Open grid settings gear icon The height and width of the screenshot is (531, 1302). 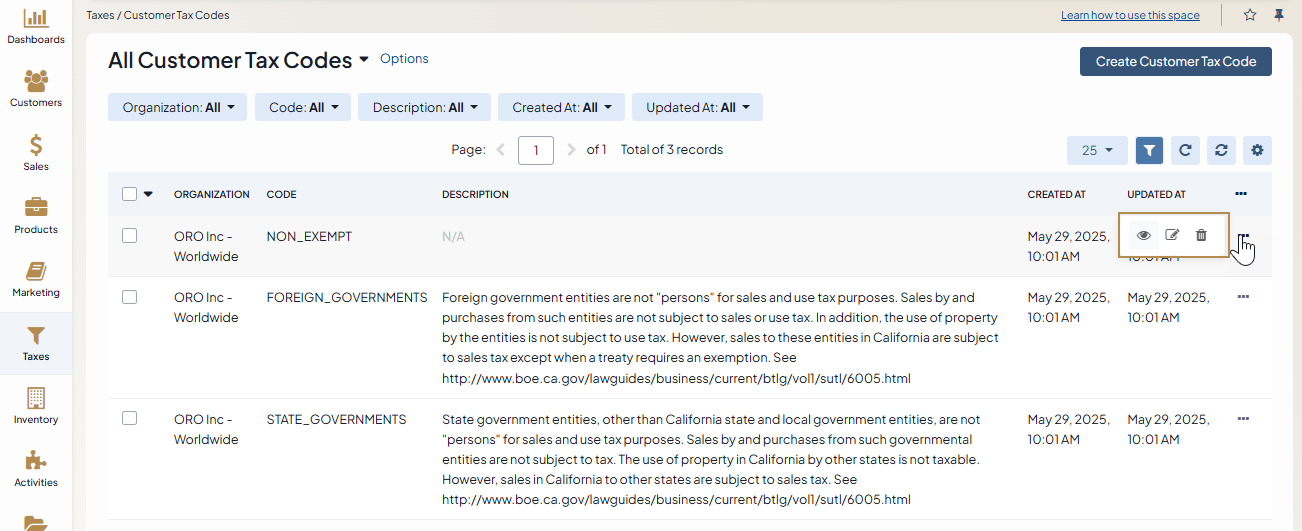[1257, 150]
